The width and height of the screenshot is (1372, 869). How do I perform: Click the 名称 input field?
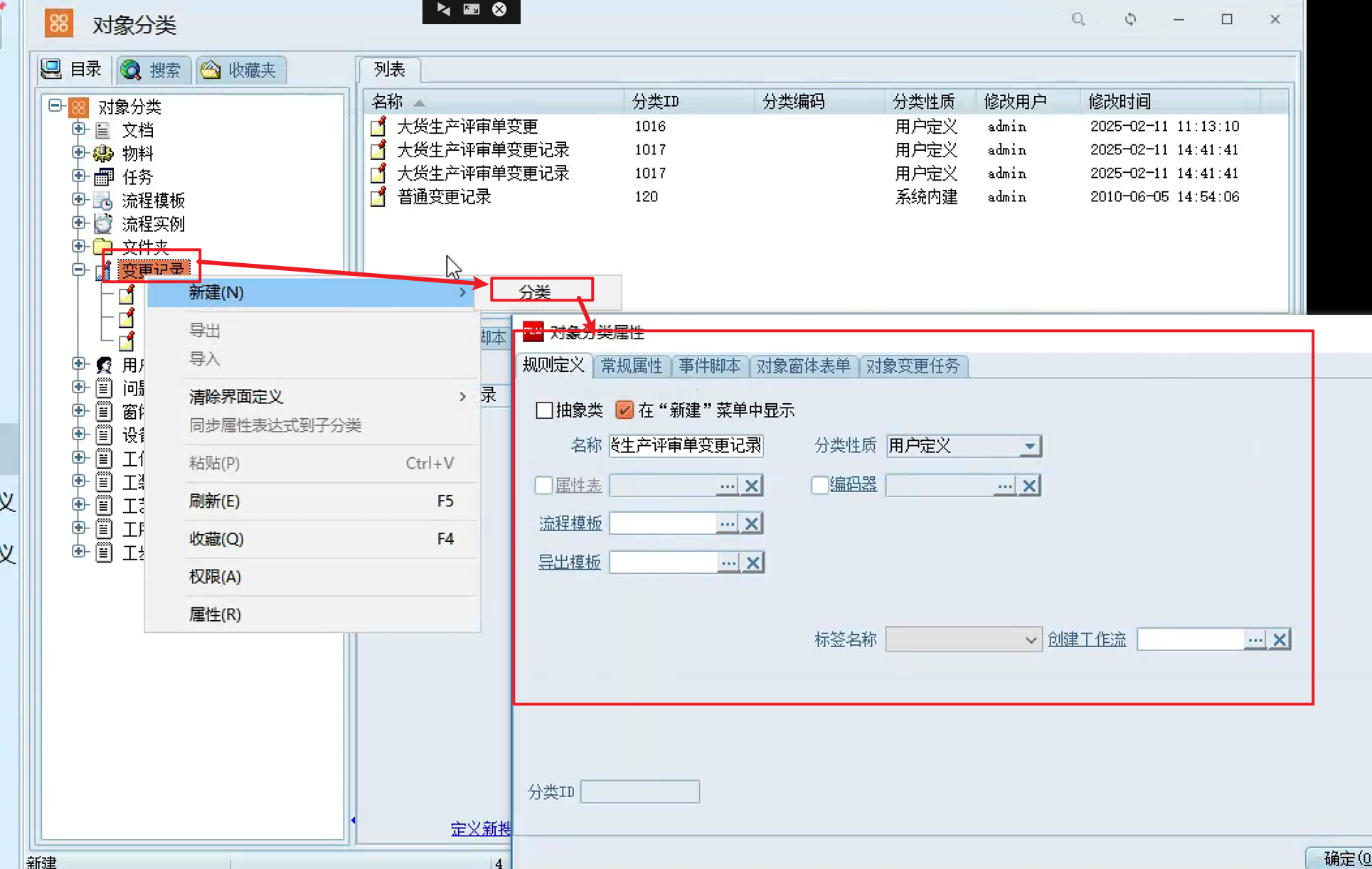[x=686, y=446]
